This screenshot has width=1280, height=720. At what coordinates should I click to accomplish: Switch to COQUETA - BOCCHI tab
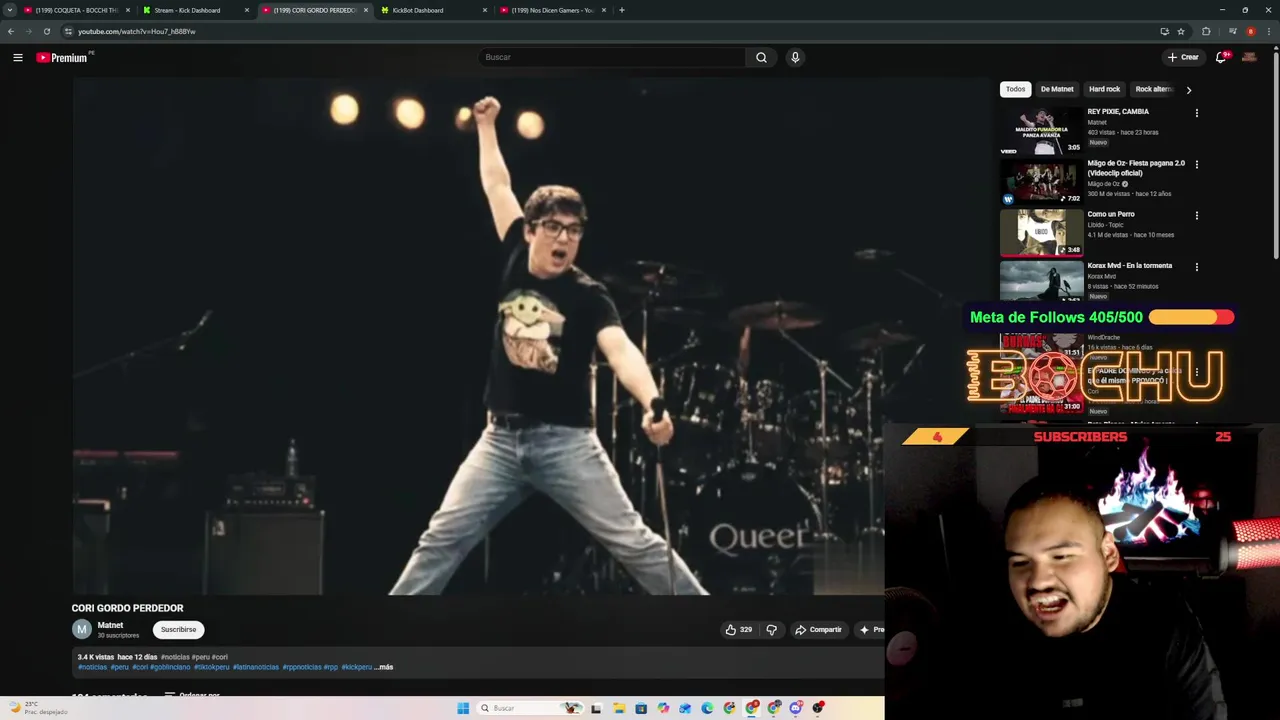[x=77, y=10]
